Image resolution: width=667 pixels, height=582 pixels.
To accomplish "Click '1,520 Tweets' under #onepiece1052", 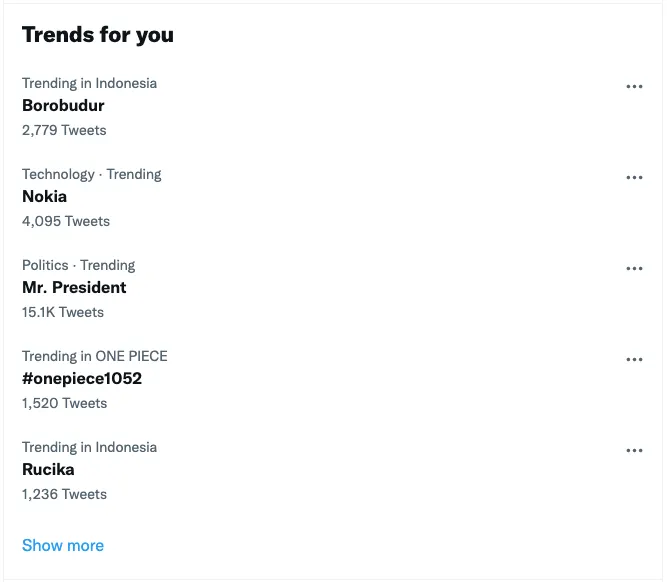I will (64, 403).
